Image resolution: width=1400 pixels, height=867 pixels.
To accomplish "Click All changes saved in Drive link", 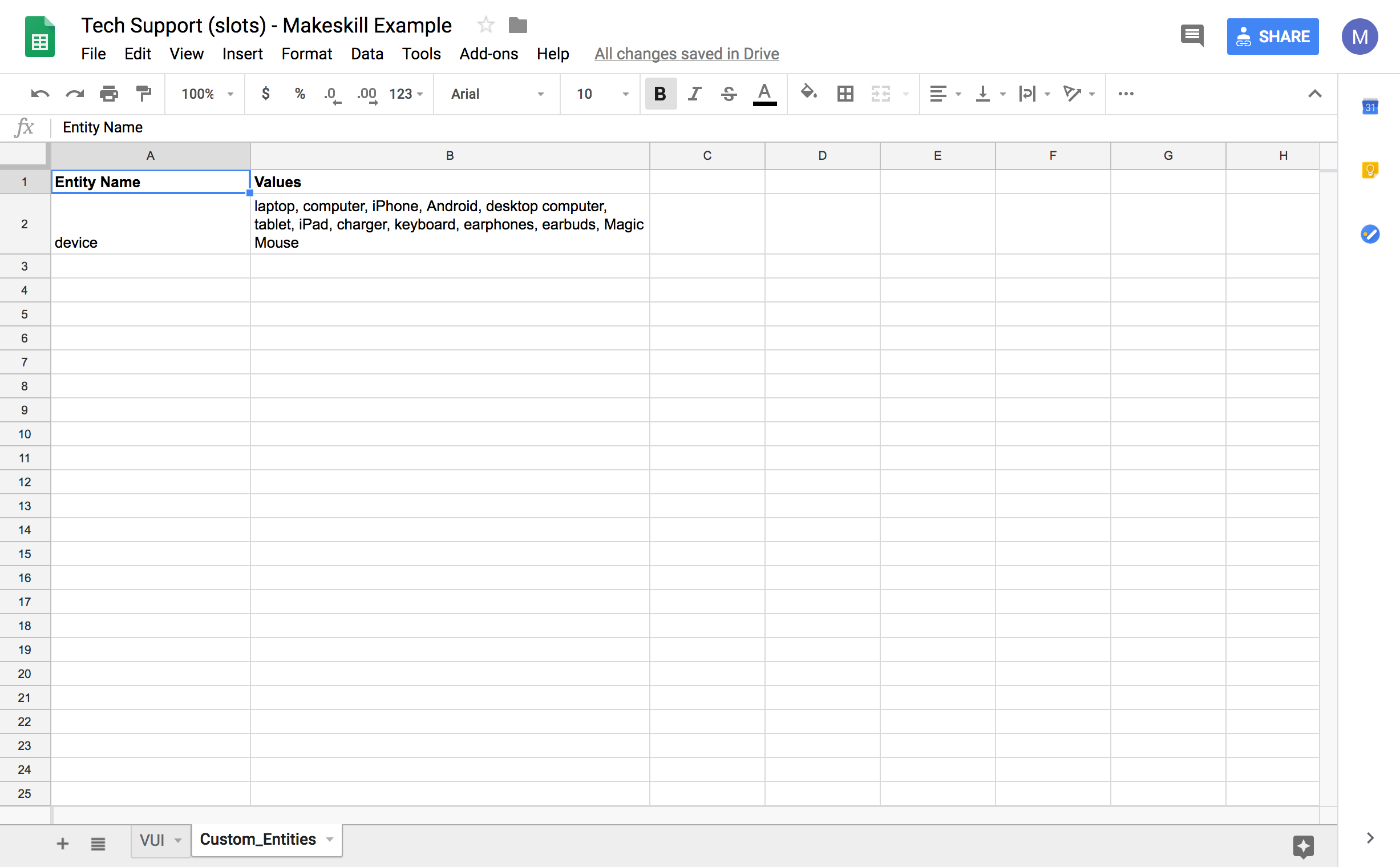I will pyautogui.click(x=686, y=54).
